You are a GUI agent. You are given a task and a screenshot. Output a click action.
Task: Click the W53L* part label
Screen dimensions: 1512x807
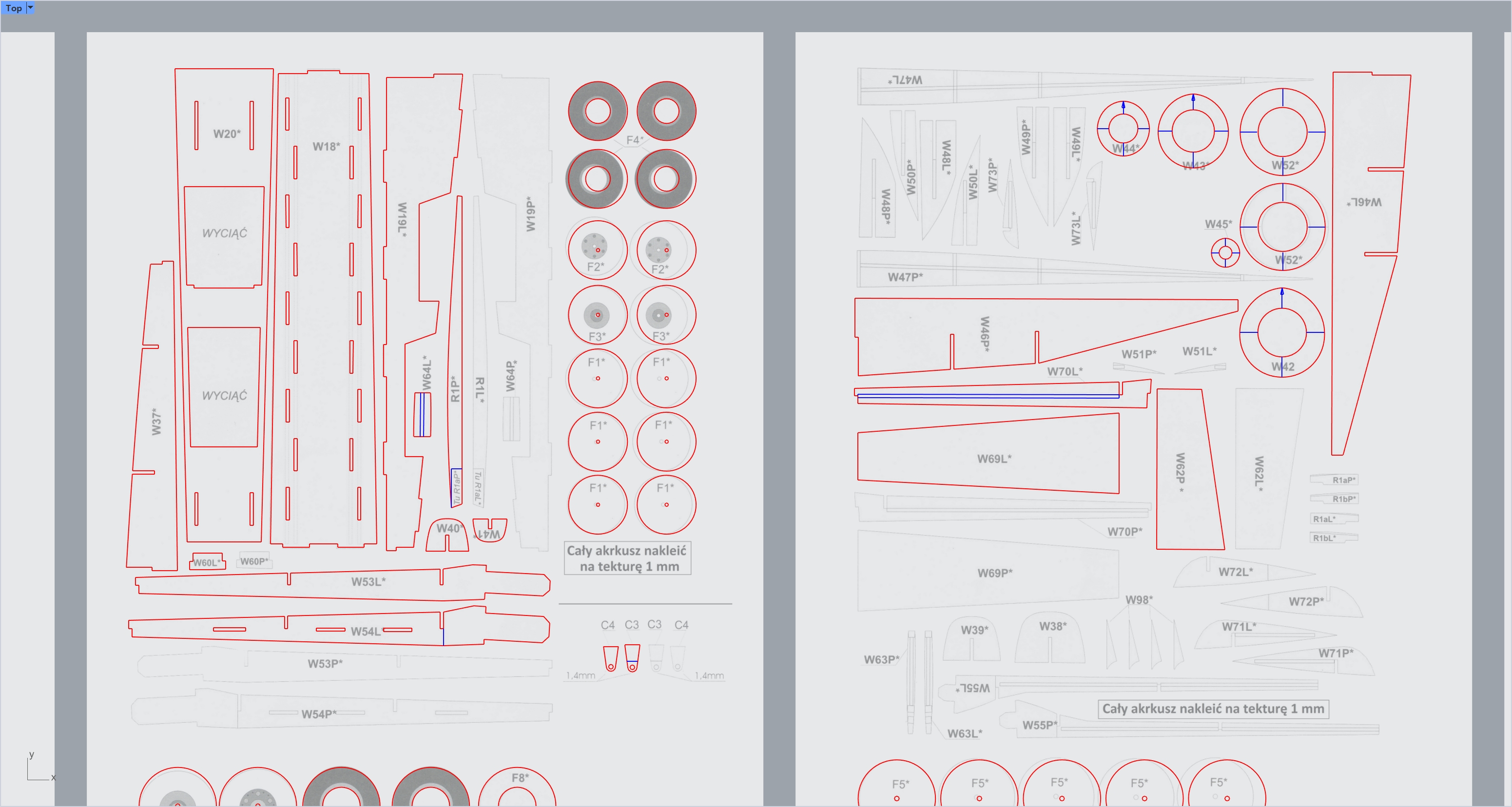[368, 582]
